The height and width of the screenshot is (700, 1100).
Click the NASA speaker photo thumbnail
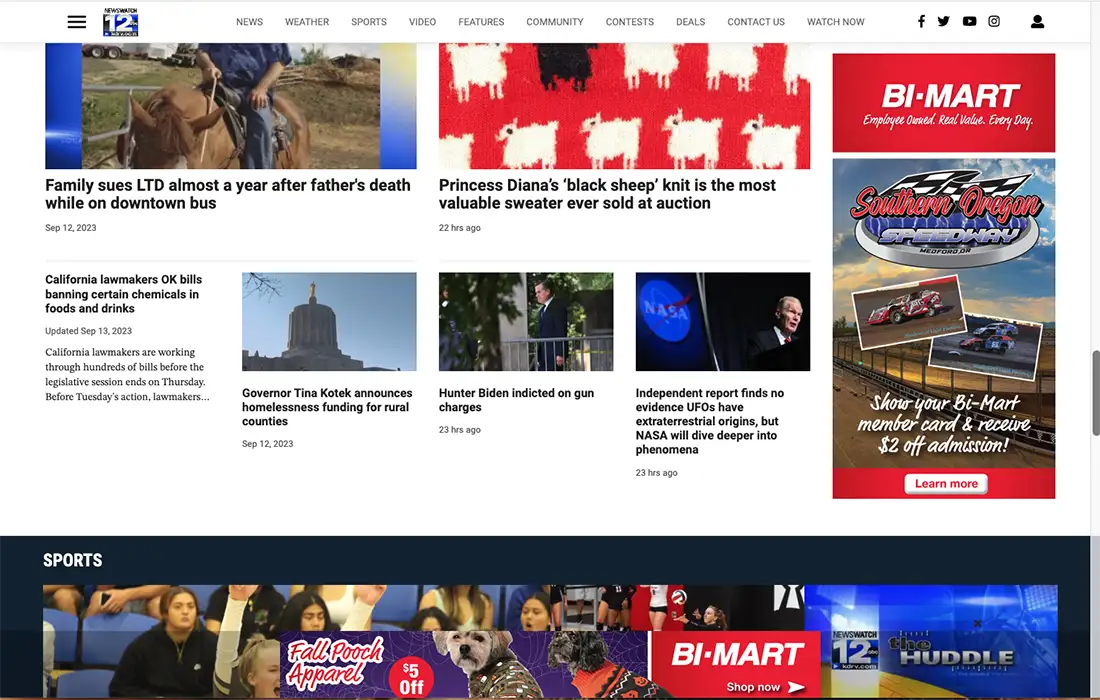[x=723, y=321]
